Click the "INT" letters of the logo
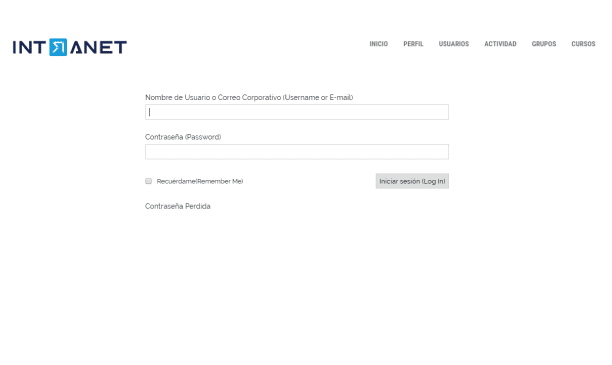 pyautogui.click(x=30, y=47)
